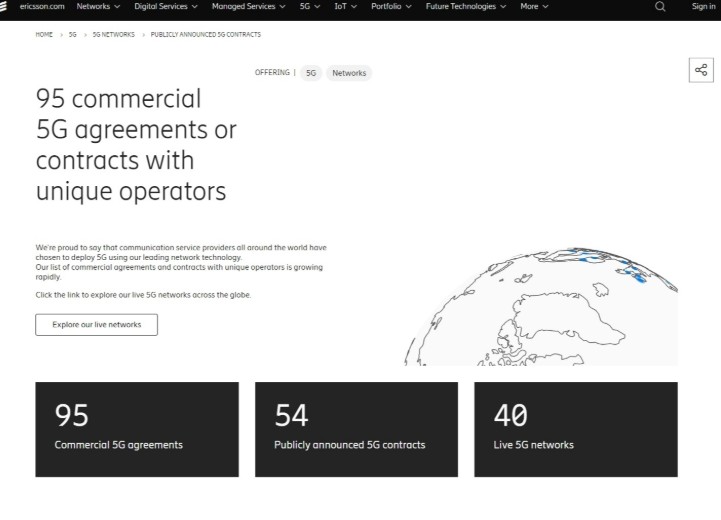
Task: Open the Portfolio menu item
Action: (x=386, y=6)
